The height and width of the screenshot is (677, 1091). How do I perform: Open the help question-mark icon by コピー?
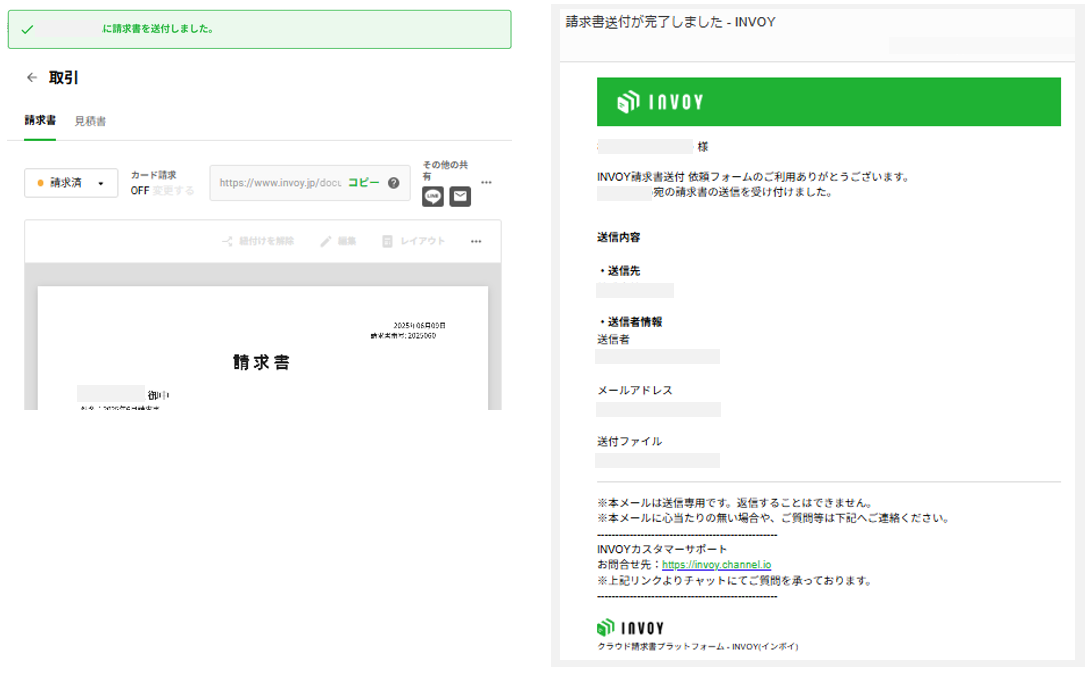[x=394, y=183]
